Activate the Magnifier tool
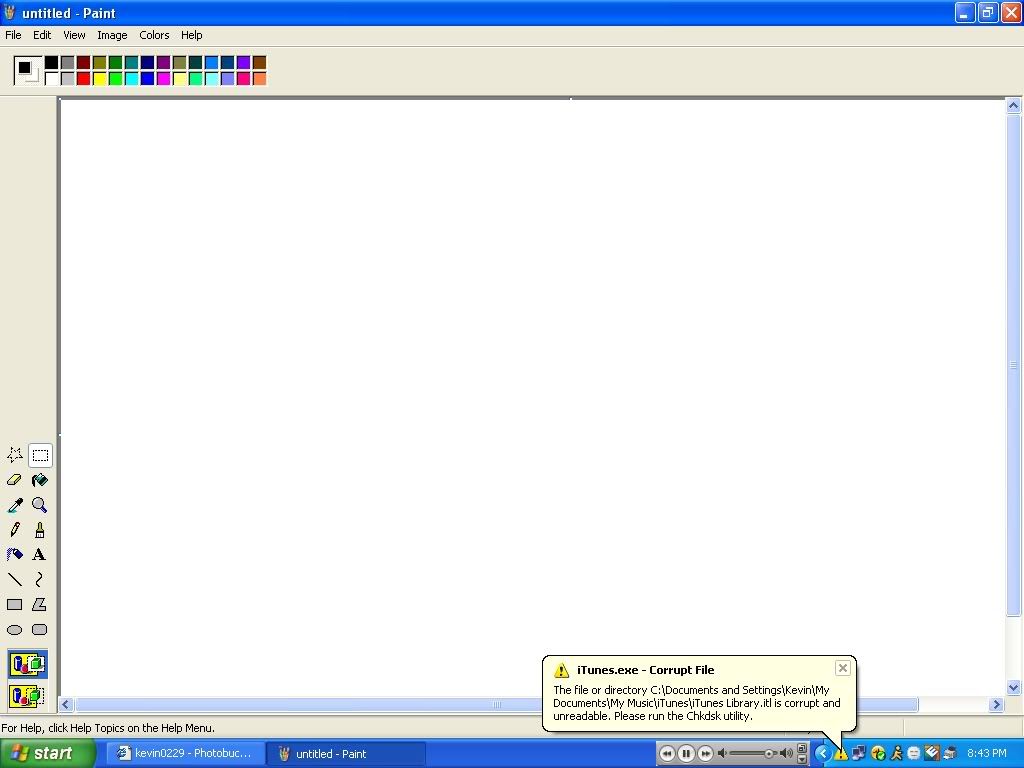The width and height of the screenshot is (1024, 768). tap(40, 505)
